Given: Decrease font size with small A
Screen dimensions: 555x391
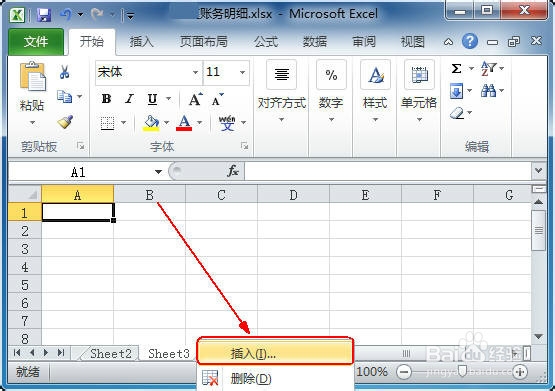Looking at the screenshot, I should (217, 99).
